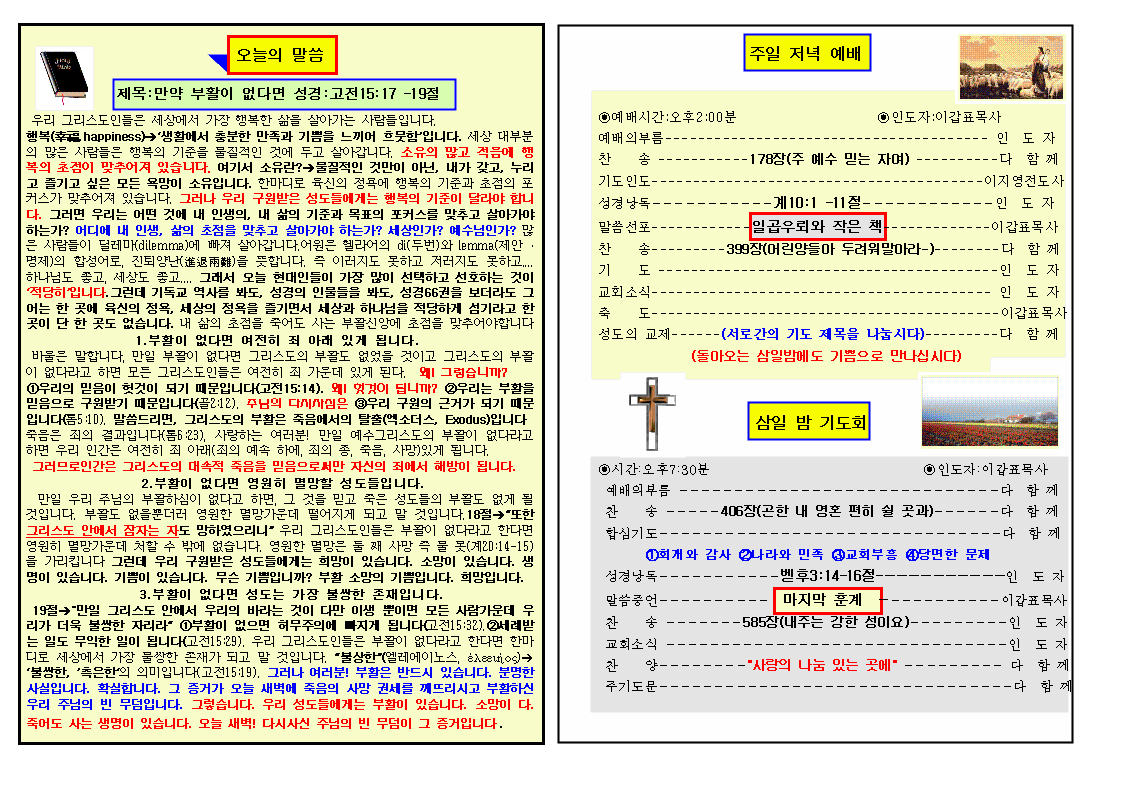Click the red-boxed 일곱우뢰와 작은 책 title
The width and height of the screenshot is (1123, 794).
coord(817,227)
